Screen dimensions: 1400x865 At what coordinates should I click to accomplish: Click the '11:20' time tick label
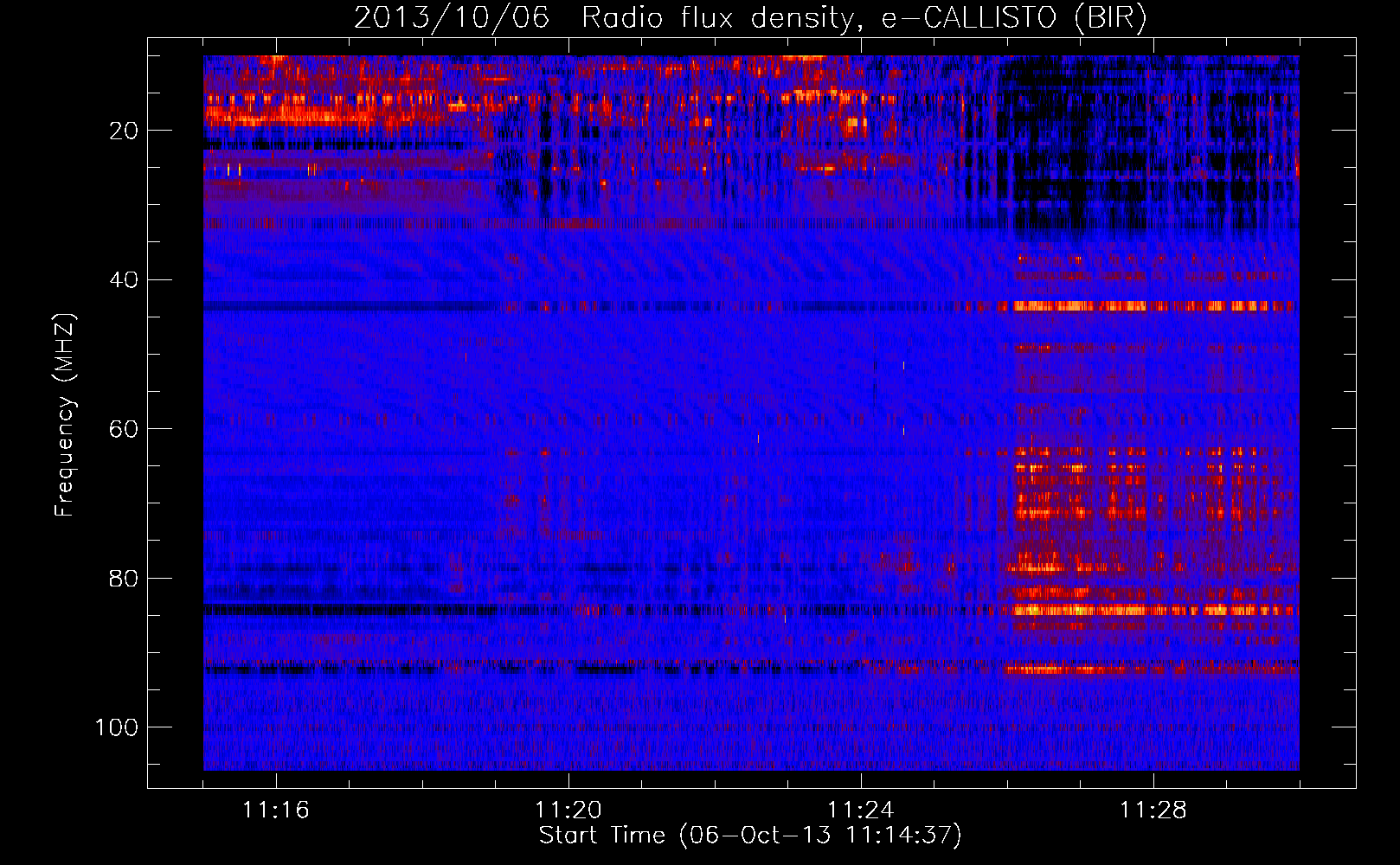[568, 811]
